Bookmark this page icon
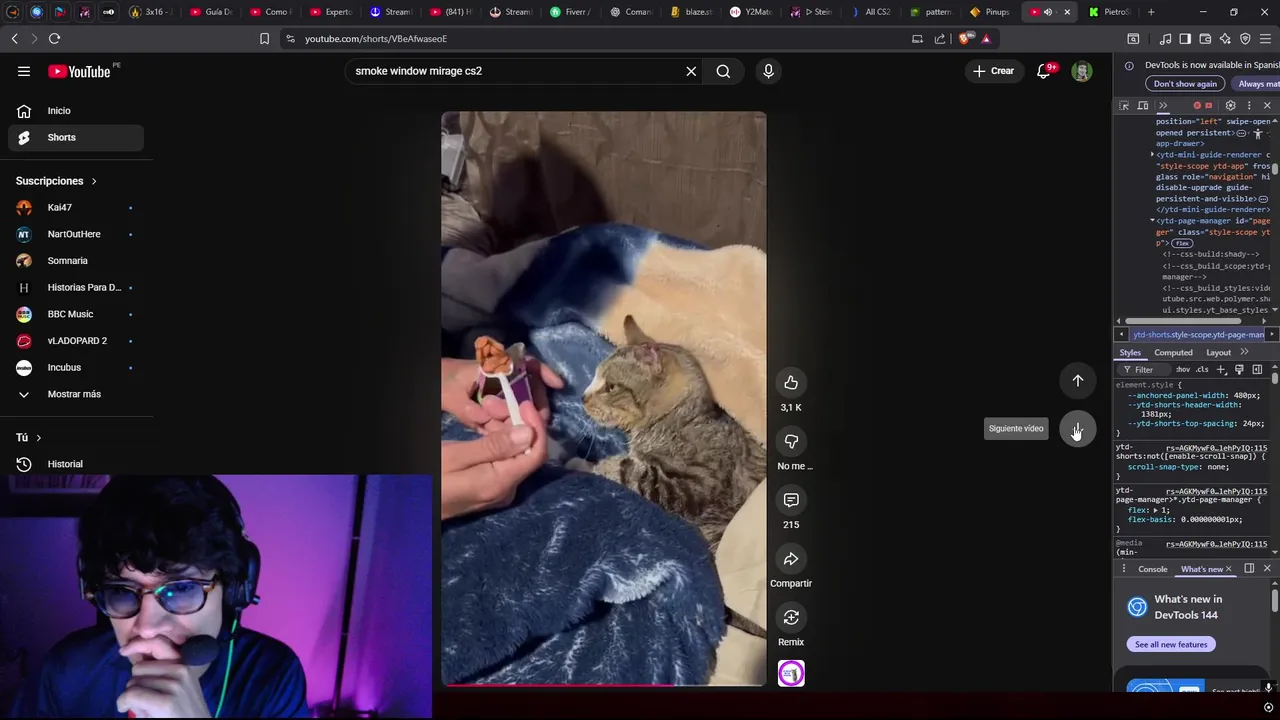This screenshot has width=1280, height=720. coord(264,39)
